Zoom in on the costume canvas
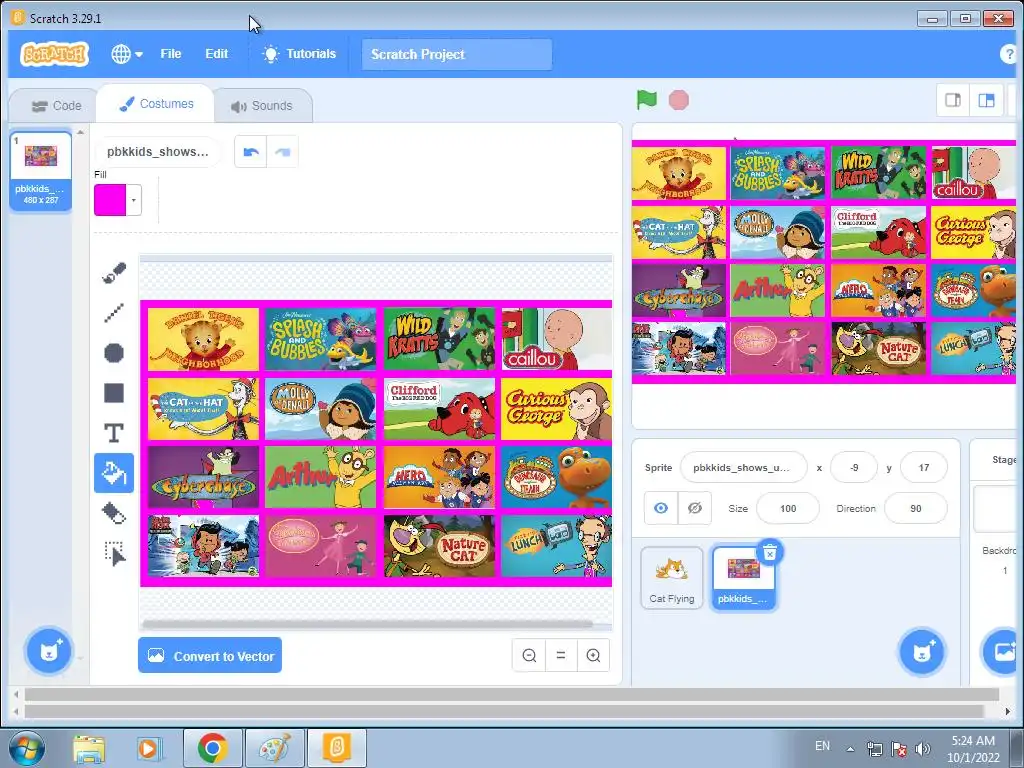This screenshot has width=1024, height=768. click(593, 655)
